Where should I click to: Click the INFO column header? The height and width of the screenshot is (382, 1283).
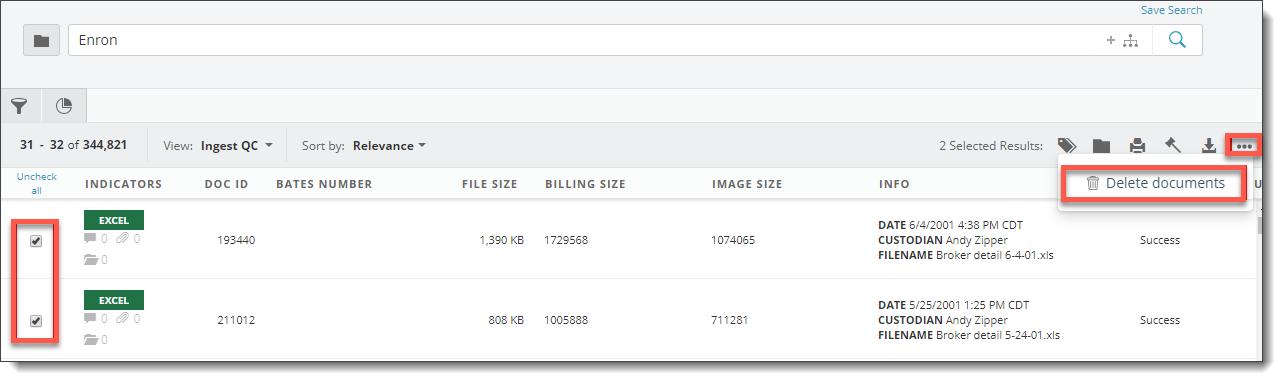894,184
